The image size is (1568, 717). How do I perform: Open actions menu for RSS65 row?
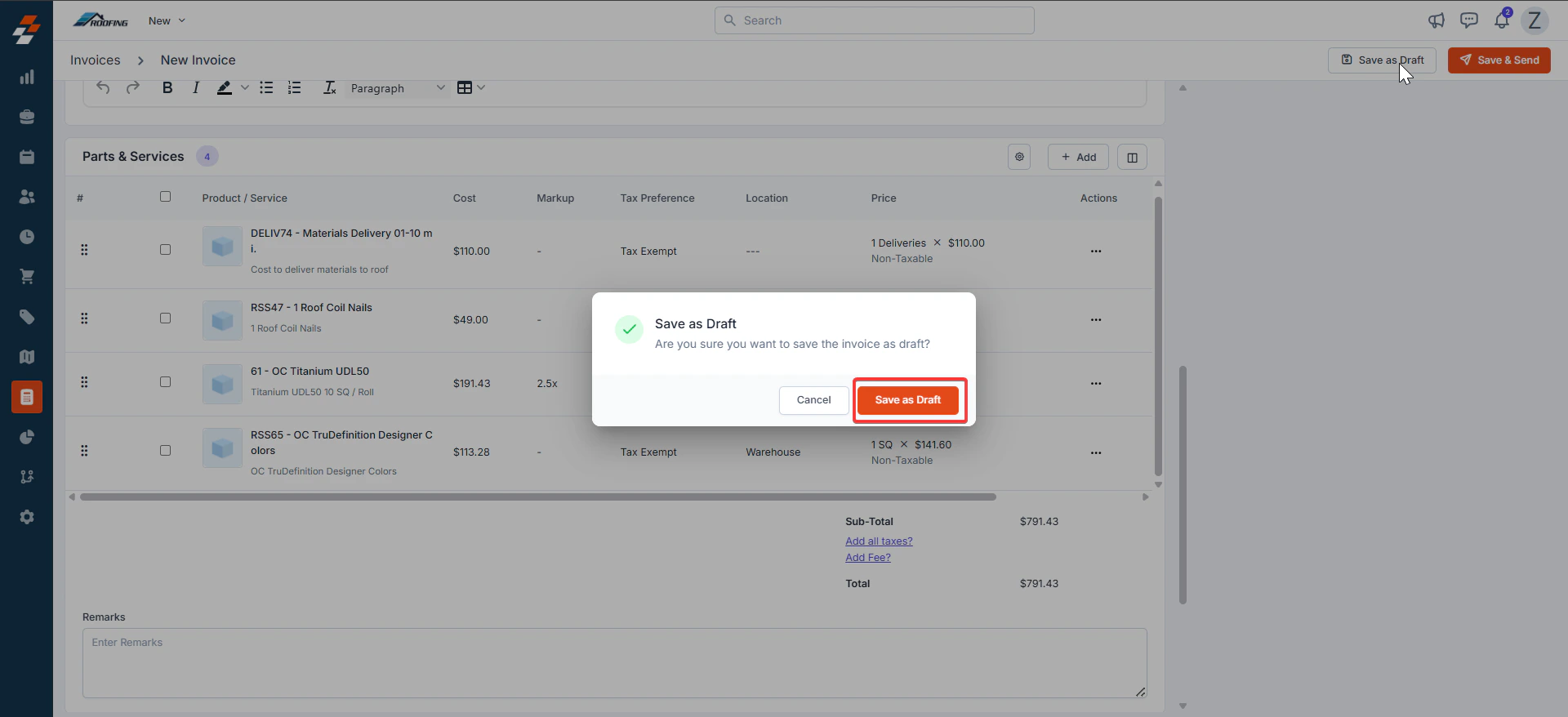[1096, 453]
